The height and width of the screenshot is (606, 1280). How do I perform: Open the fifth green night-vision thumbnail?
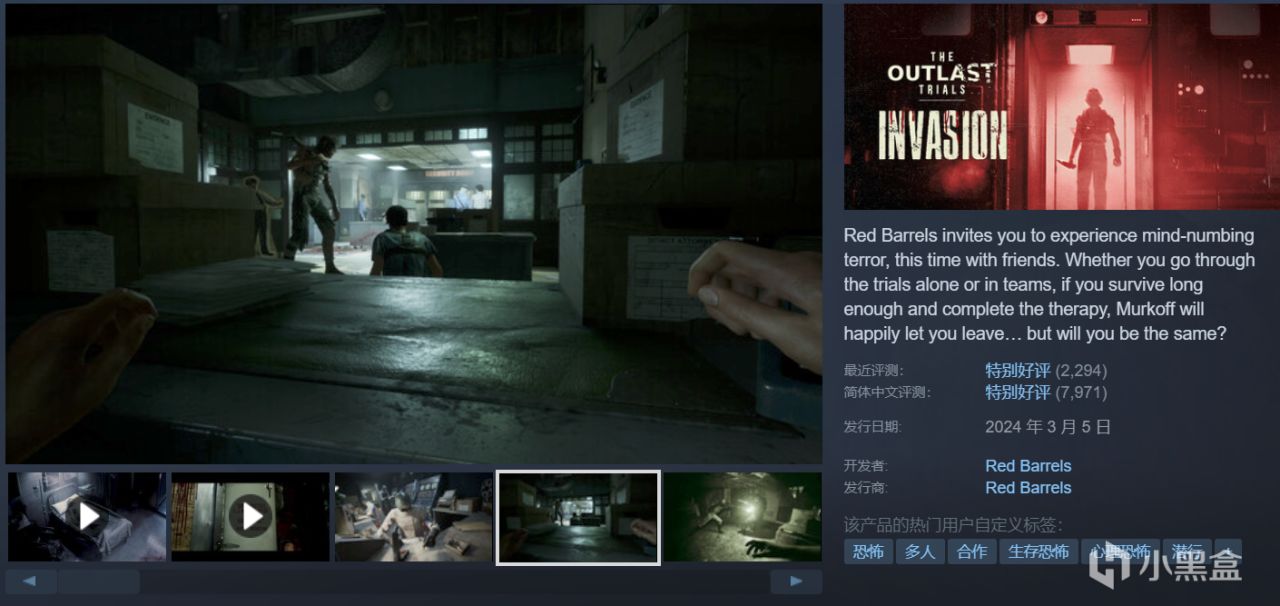pyautogui.click(x=742, y=517)
